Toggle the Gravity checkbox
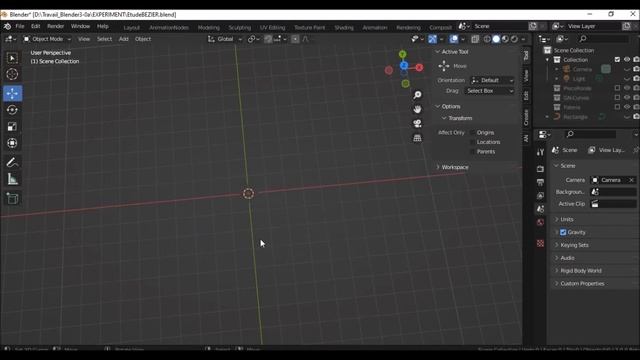 (x=563, y=232)
